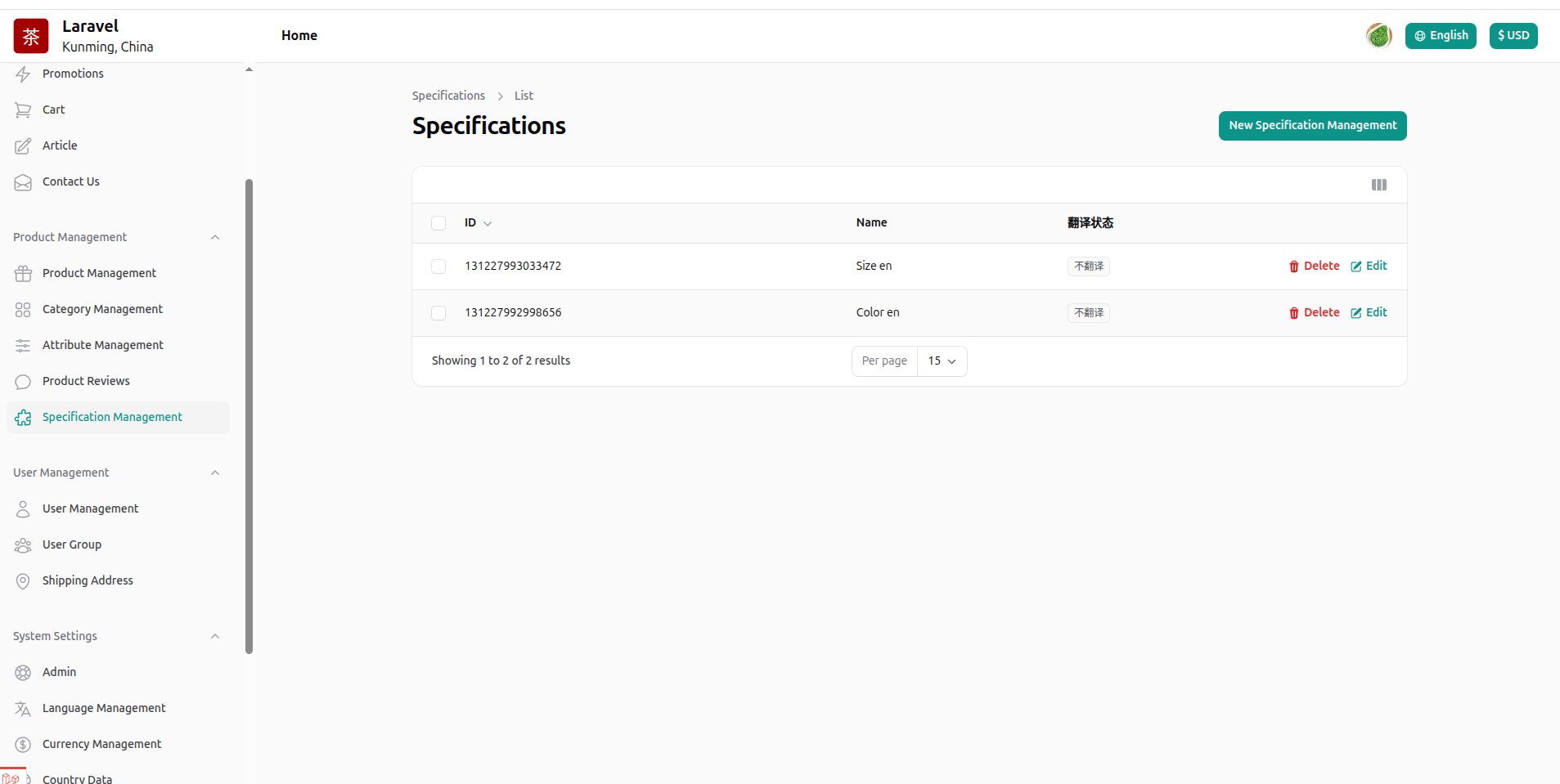Open the Per page dropdown
Screen dimensions: 1560x784
(942, 361)
